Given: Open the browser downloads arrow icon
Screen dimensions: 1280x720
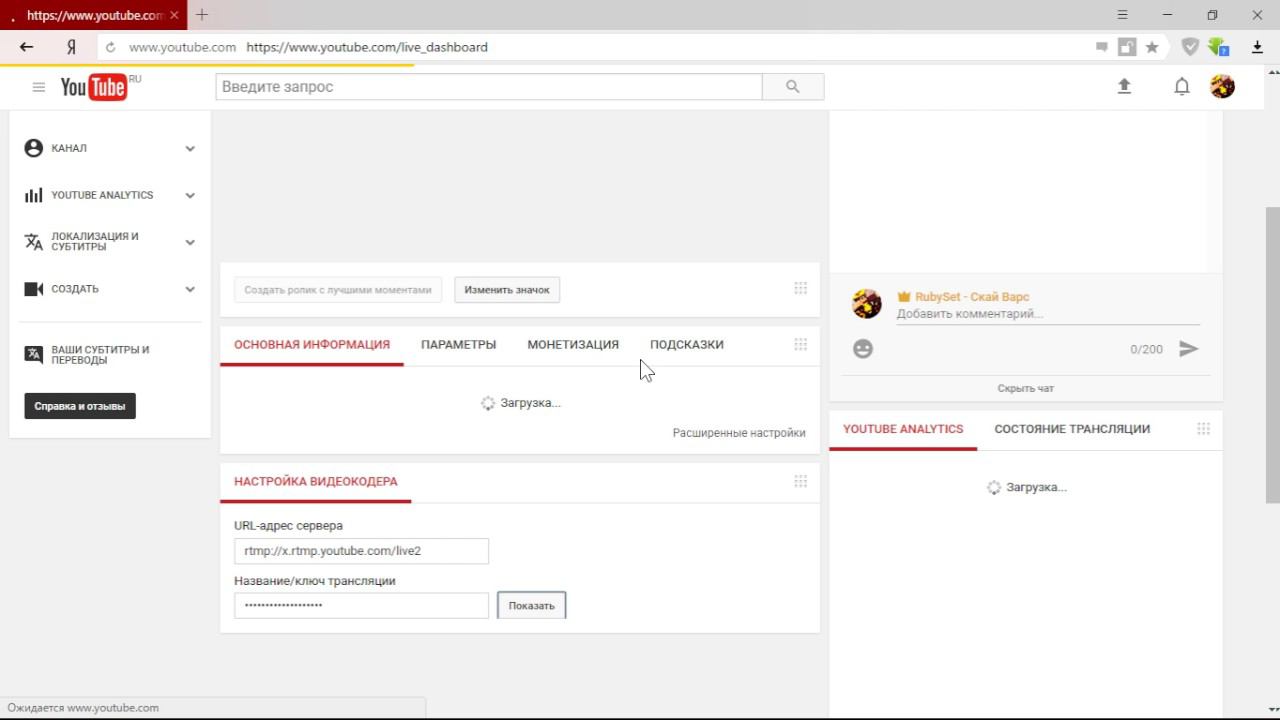Looking at the screenshot, I should pyautogui.click(x=1258, y=47).
